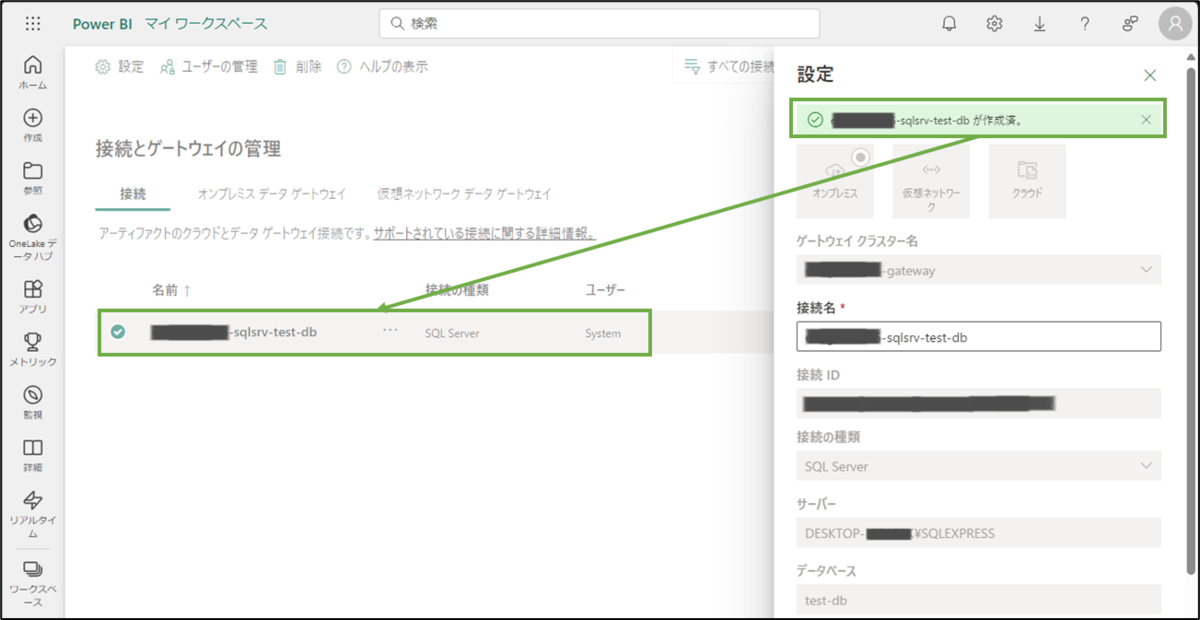Open the app launcher waffle icon
The image size is (1200, 620).
tap(33, 24)
